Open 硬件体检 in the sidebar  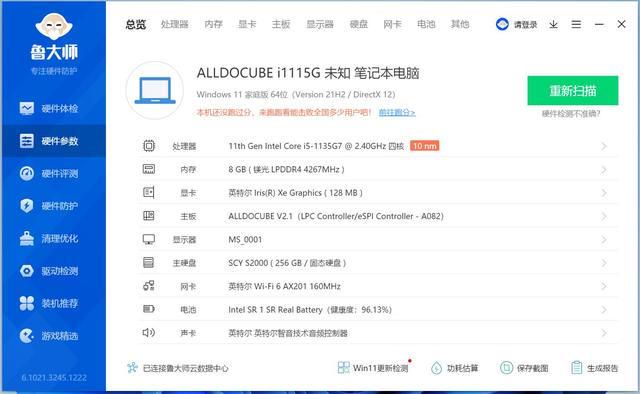pos(49,109)
